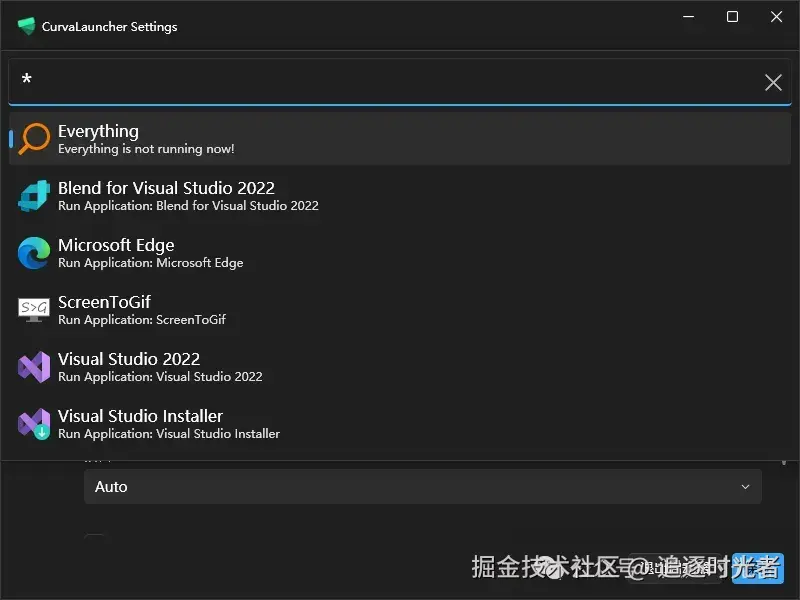Click the Visual Studio Installer icon
The image size is (800, 600).
coord(34,423)
